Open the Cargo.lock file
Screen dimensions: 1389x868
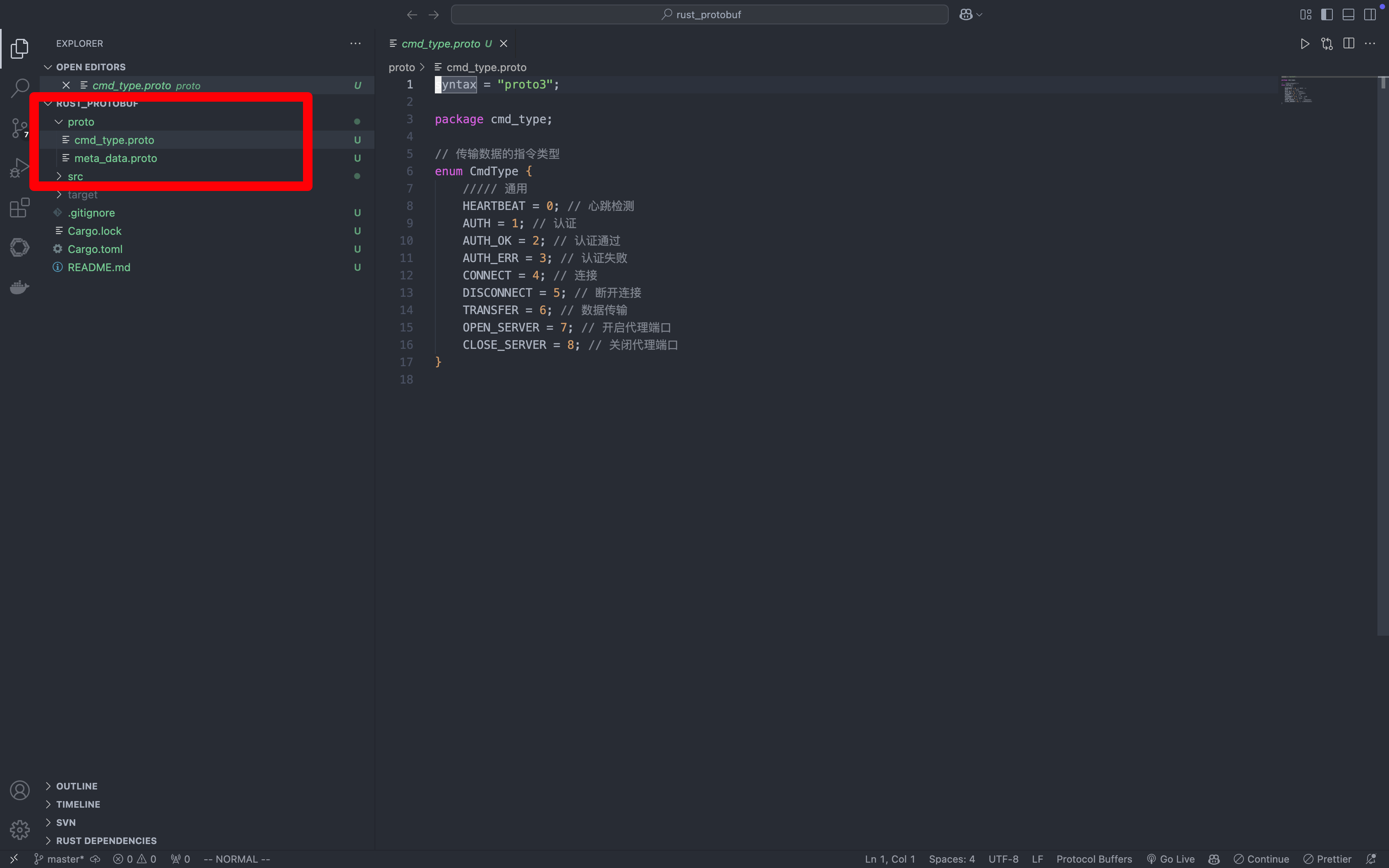207,231
